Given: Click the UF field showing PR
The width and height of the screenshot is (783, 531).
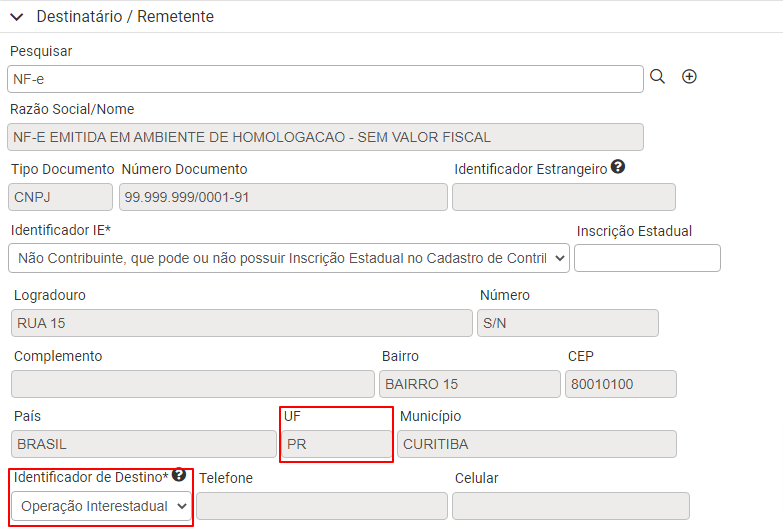Looking at the screenshot, I should [x=337, y=444].
